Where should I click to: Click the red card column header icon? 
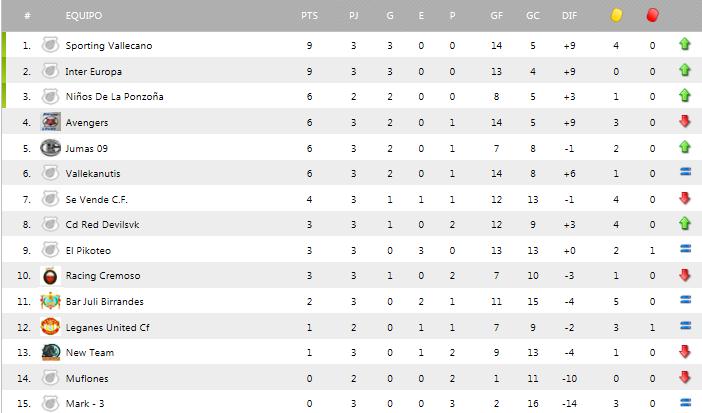pyautogui.click(x=652, y=16)
